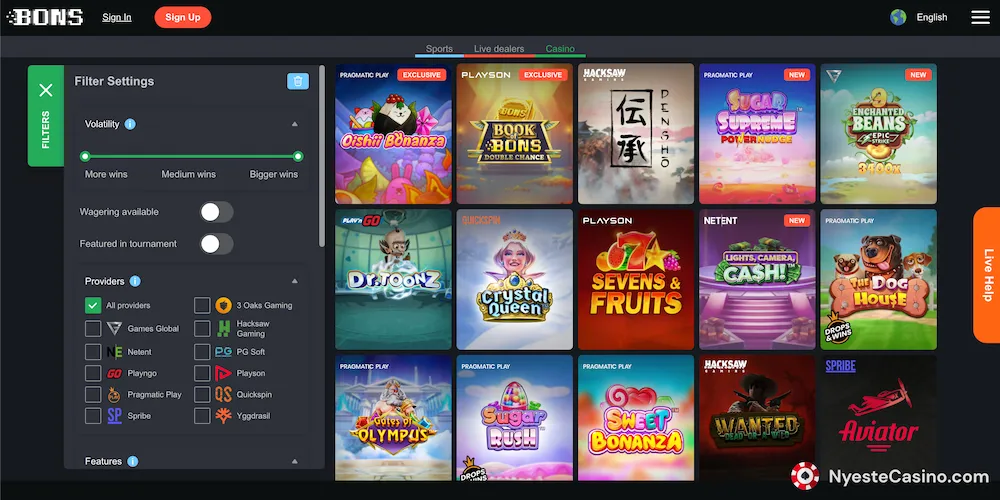
Task: Check the Games Global checkbox
Action: tap(93, 328)
